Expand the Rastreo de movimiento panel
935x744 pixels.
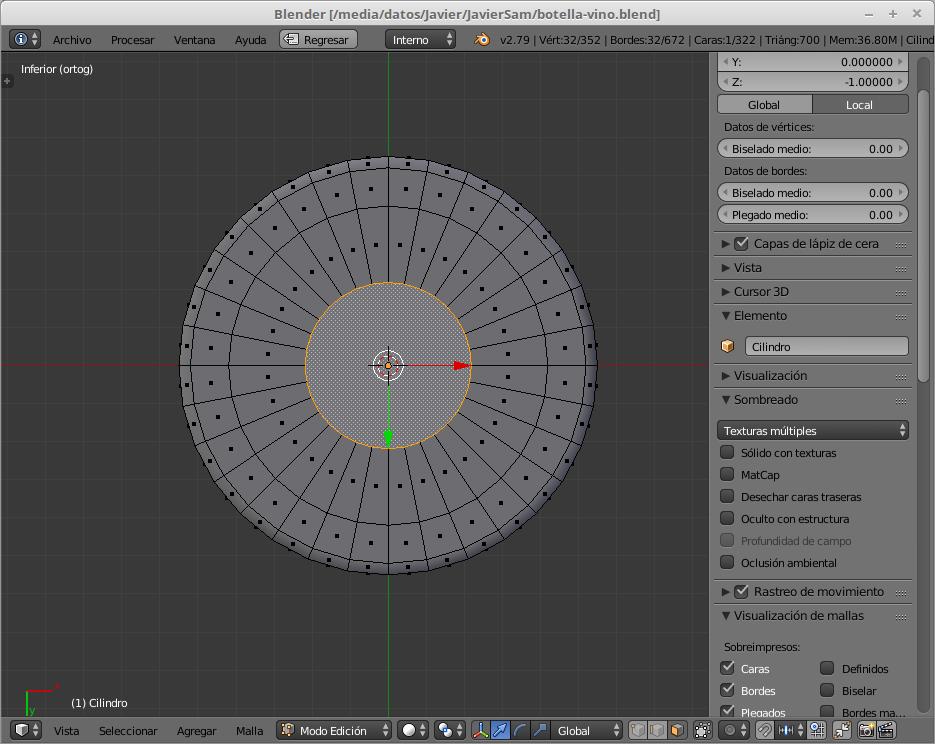tap(725, 591)
